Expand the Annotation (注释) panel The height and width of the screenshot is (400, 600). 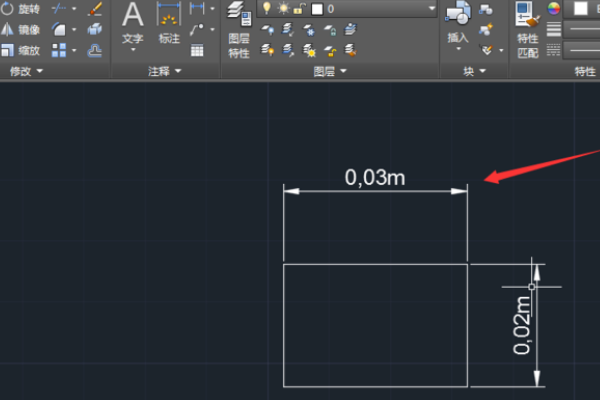point(165,72)
